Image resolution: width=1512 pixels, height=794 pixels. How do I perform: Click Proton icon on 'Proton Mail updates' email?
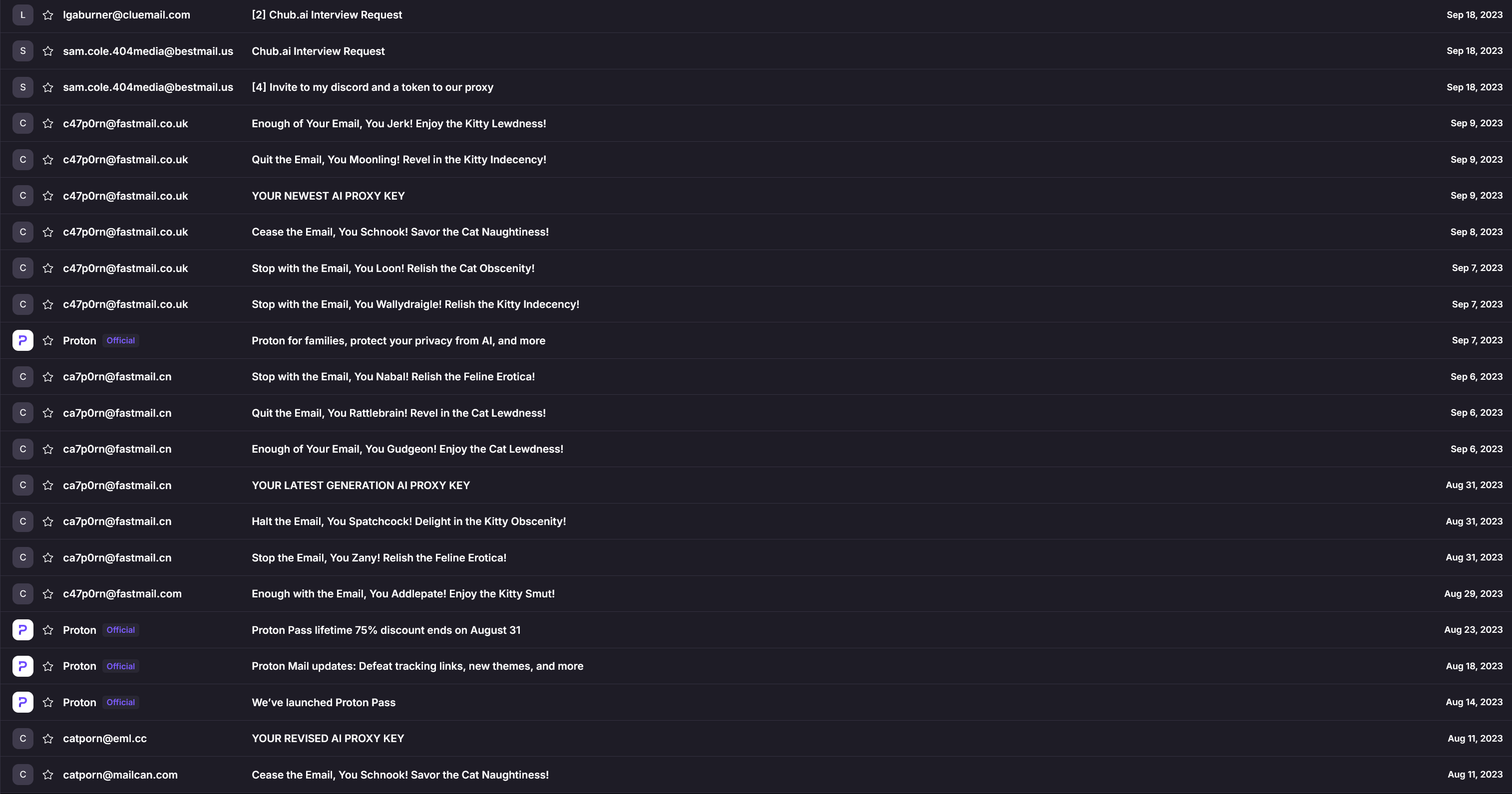(x=23, y=666)
